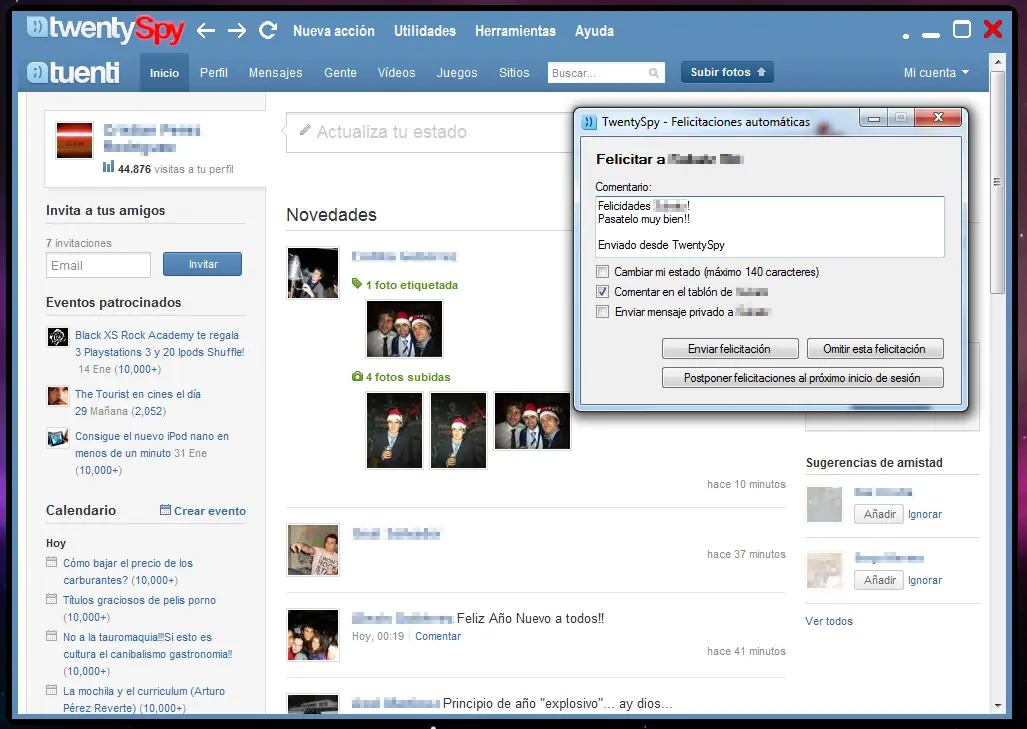Click the green tag icon next to 1 foto etiquetada
The height and width of the screenshot is (729, 1027).
point(357,284)
